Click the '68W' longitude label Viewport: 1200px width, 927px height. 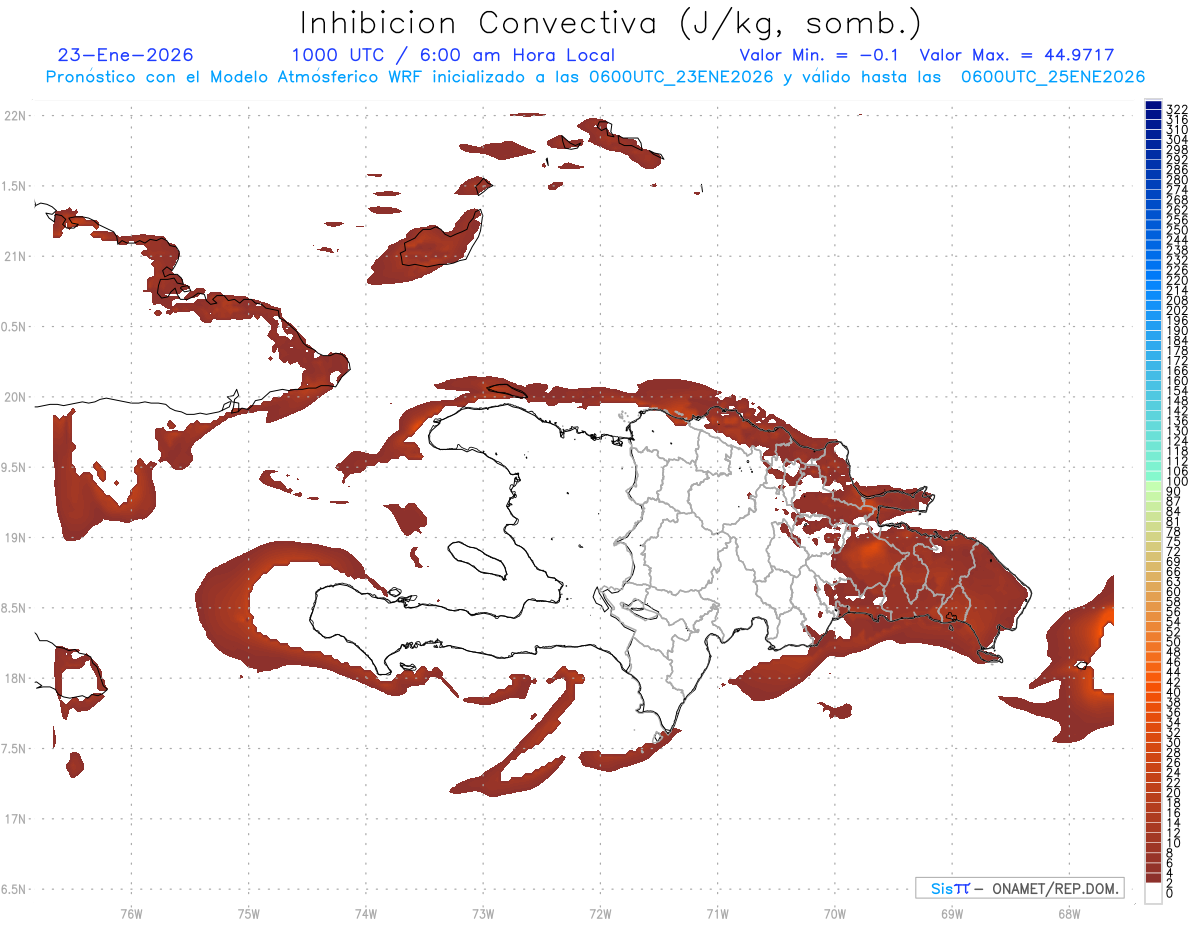(x=1068, y=913)
